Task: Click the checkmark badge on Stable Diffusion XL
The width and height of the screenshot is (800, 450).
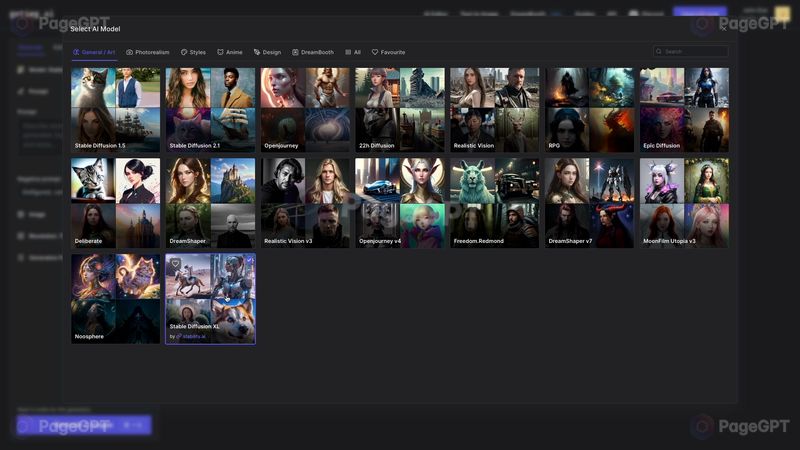Action: [248, 261]
